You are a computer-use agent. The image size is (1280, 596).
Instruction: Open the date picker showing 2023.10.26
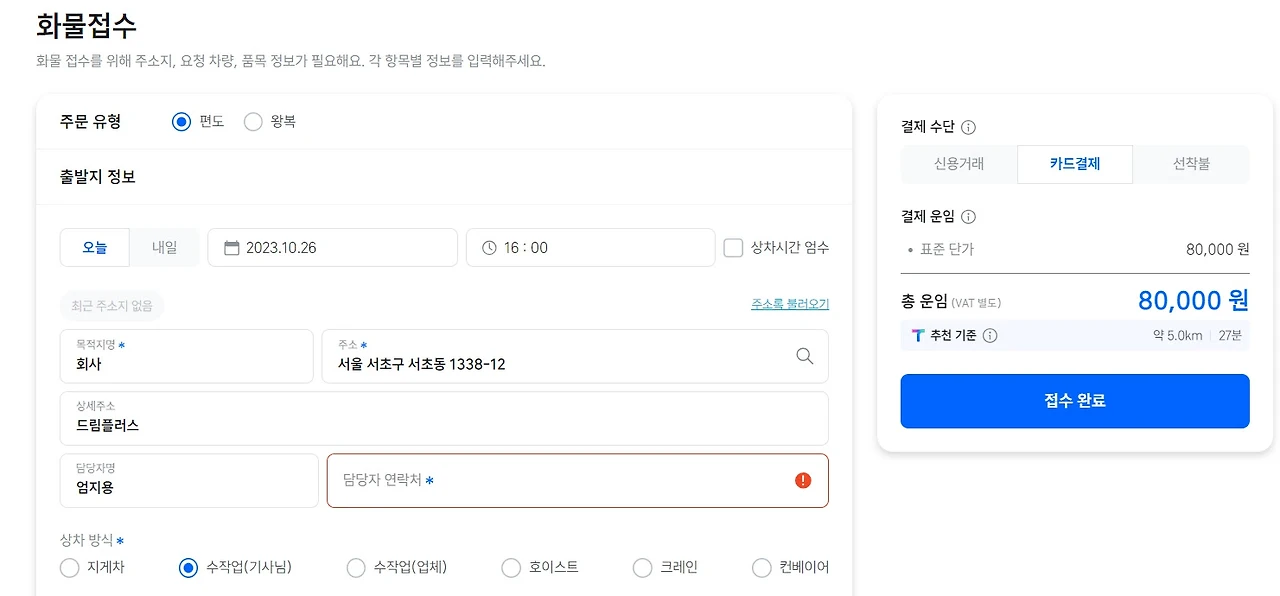point(332,248)
